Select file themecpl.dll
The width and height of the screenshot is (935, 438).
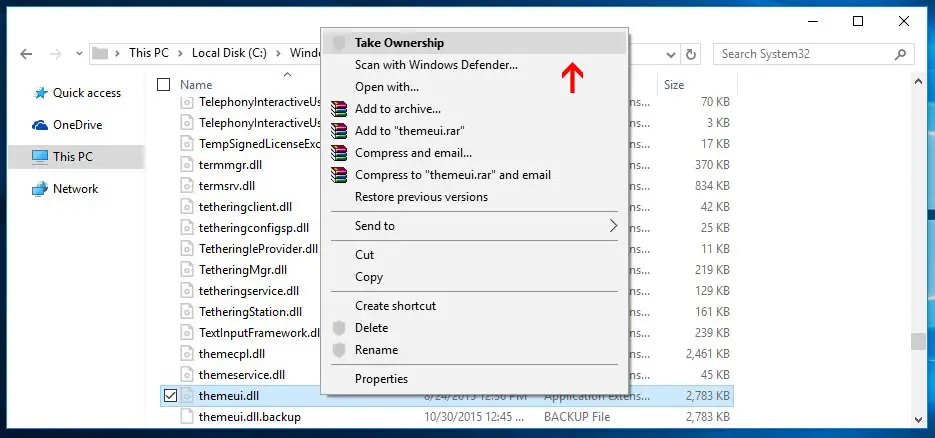231,354
